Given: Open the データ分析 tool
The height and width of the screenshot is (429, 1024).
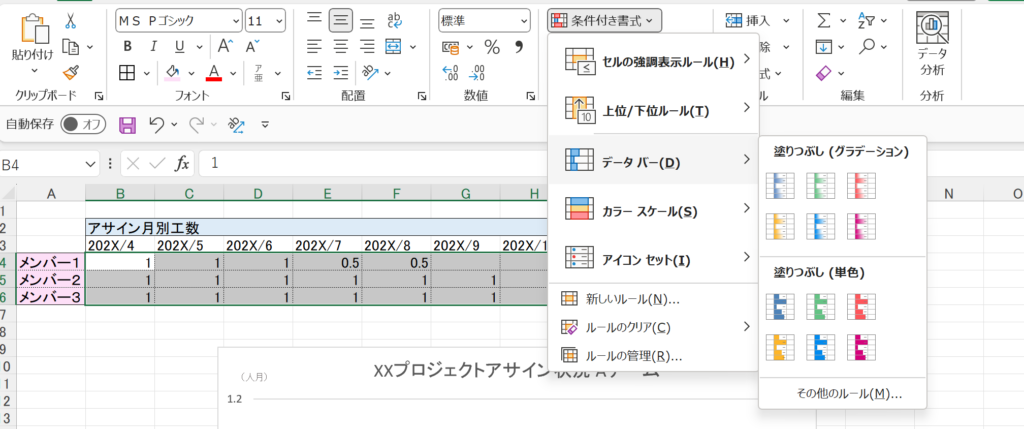Looking at the screenshot, I should pos(932,45).
